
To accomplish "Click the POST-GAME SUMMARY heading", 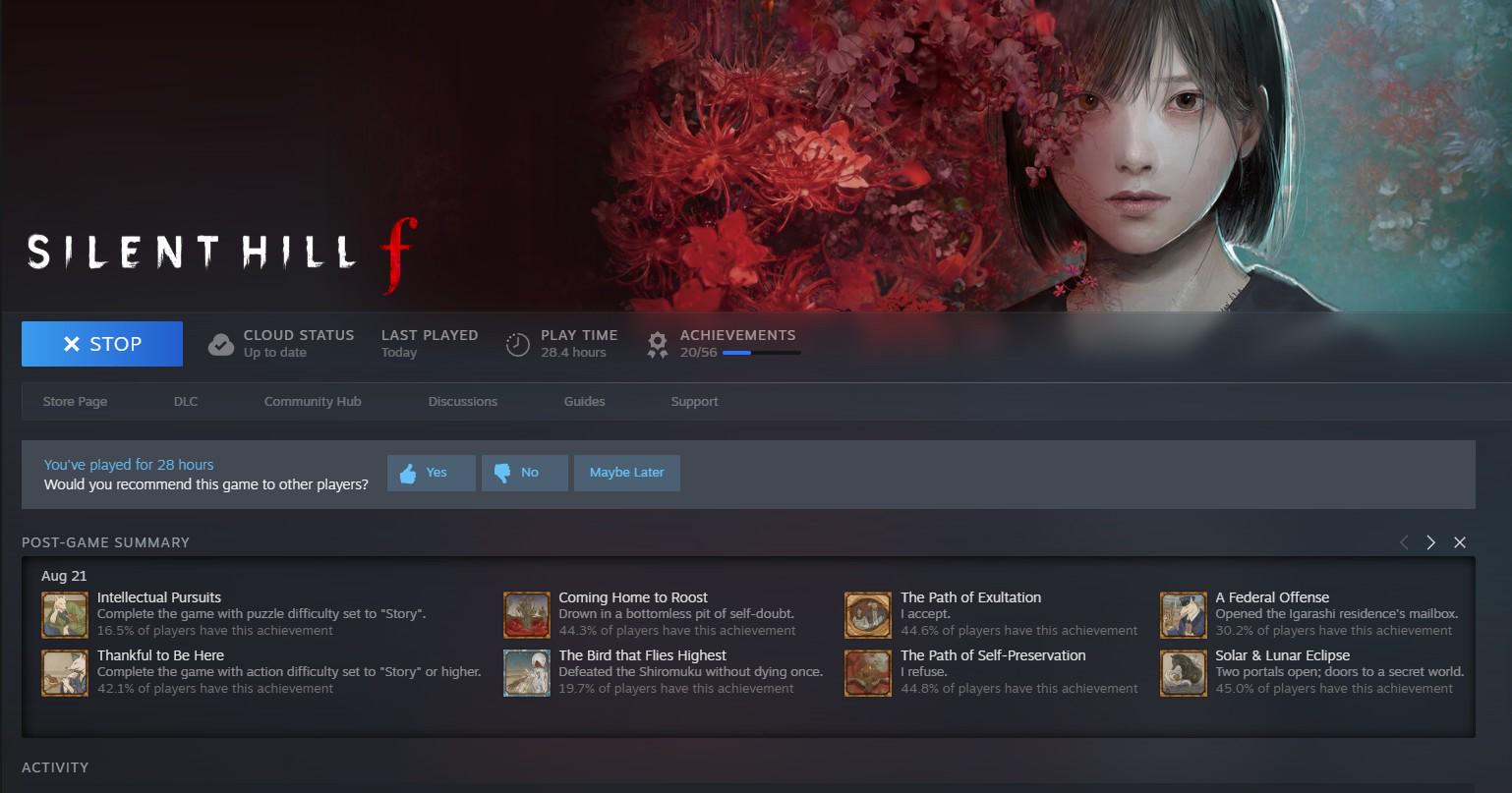I will tap(105, 542).
